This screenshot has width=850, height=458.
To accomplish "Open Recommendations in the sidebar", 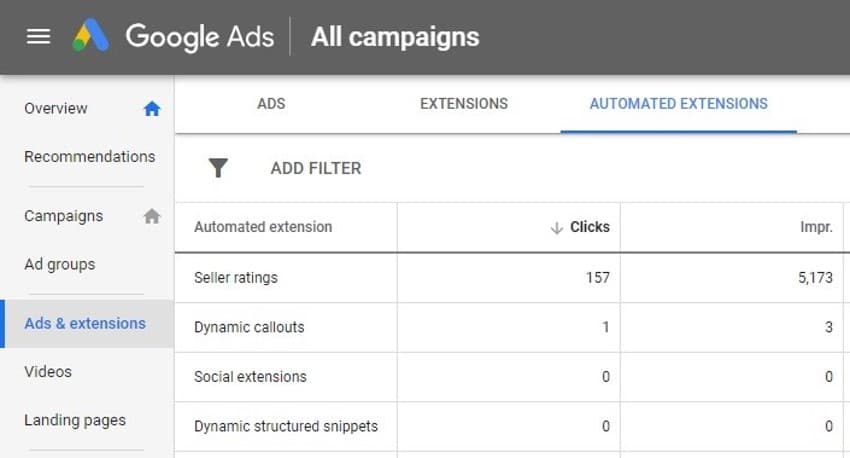I will pos(89,157).
